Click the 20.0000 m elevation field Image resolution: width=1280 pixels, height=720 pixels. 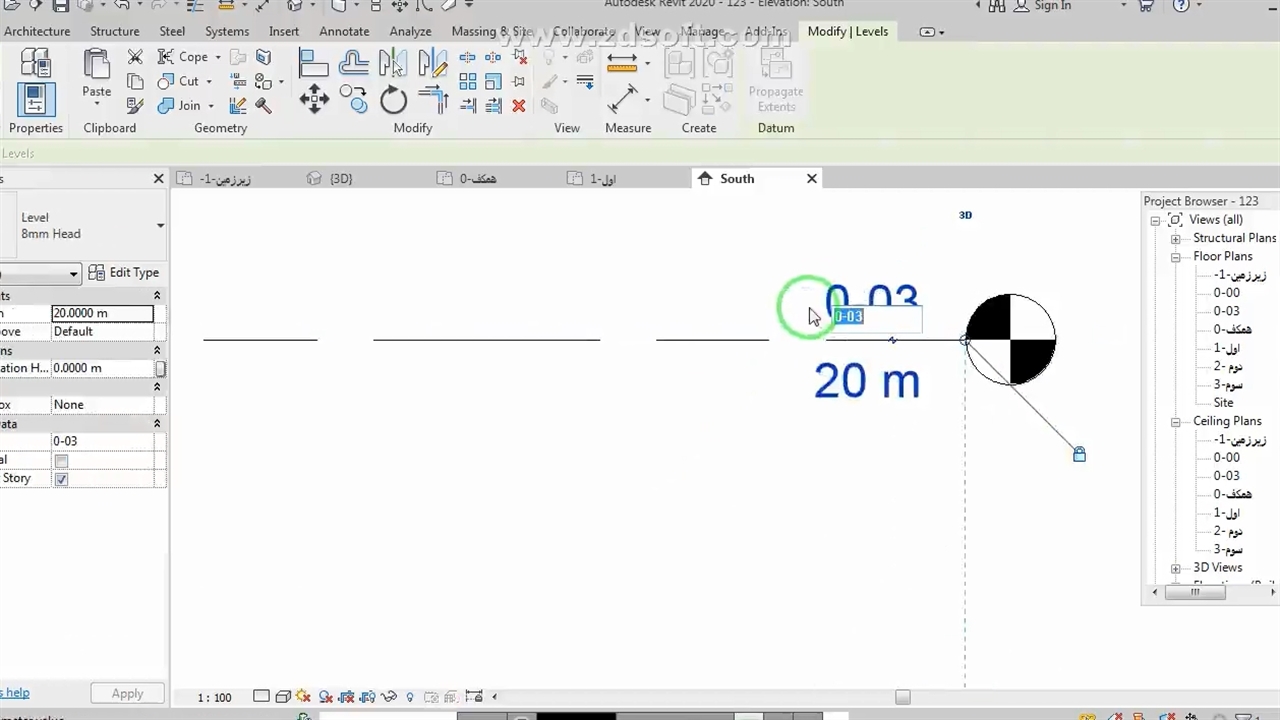pos(102,313)
